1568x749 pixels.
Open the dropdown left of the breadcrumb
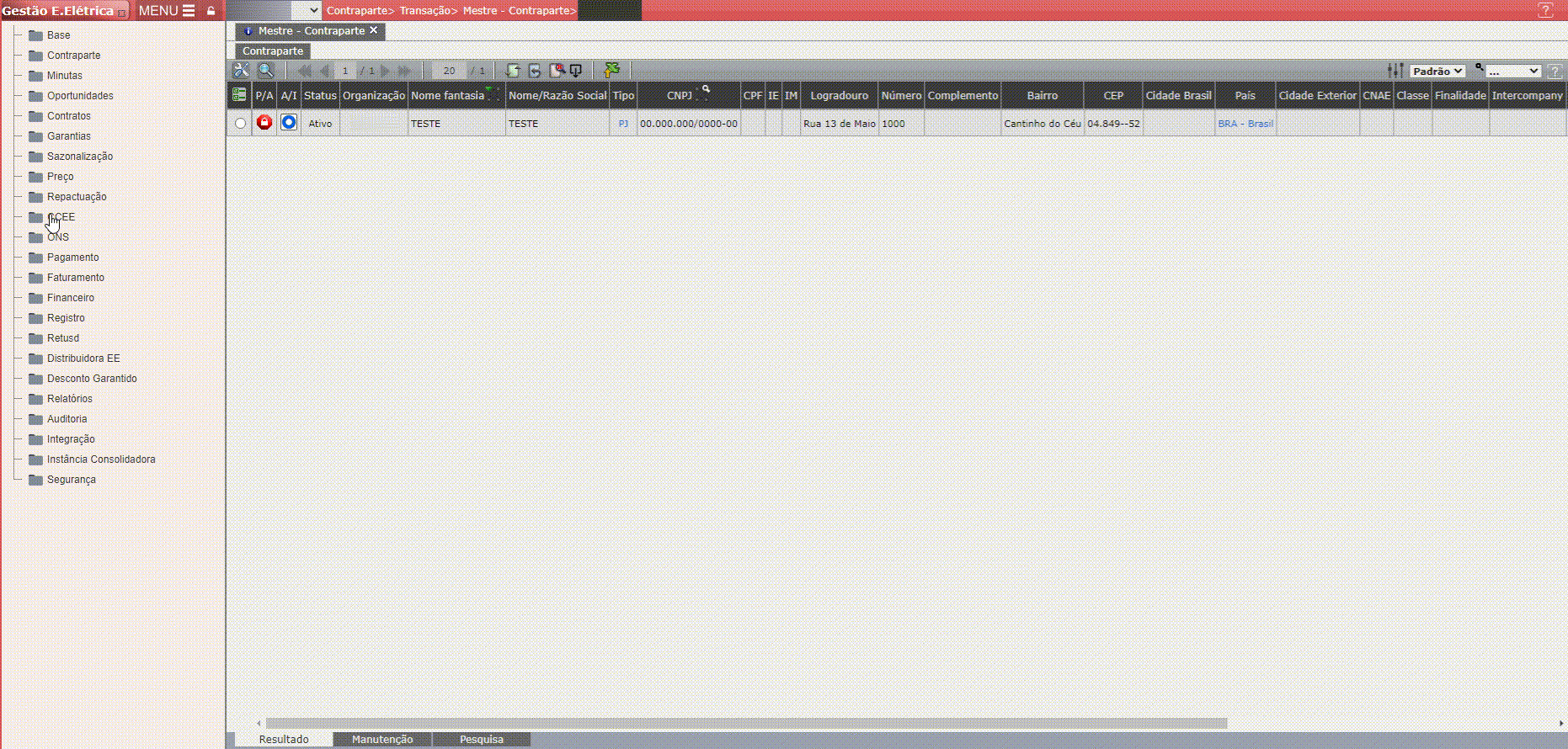point(306,10)
